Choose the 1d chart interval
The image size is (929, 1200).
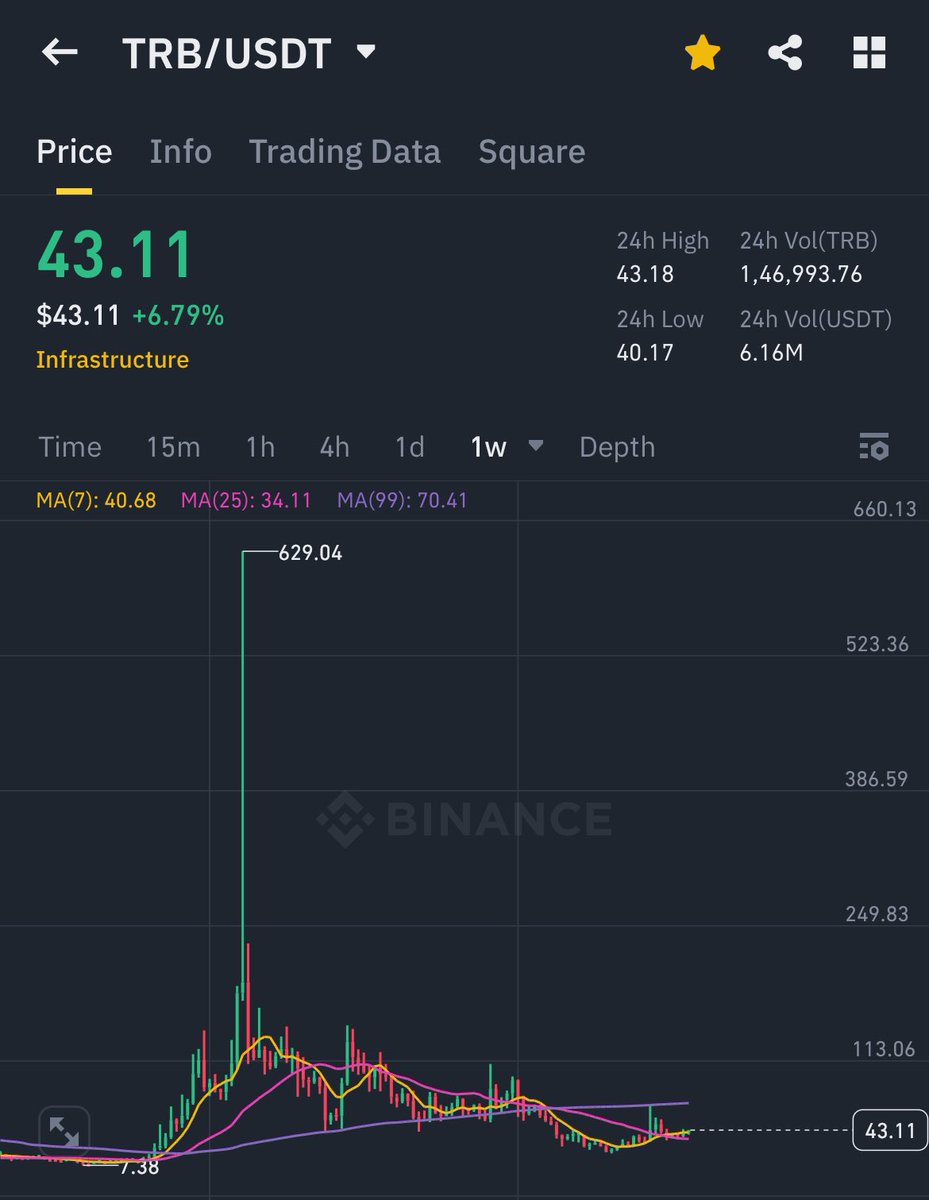pyautogui.click(x=409, y=447)
